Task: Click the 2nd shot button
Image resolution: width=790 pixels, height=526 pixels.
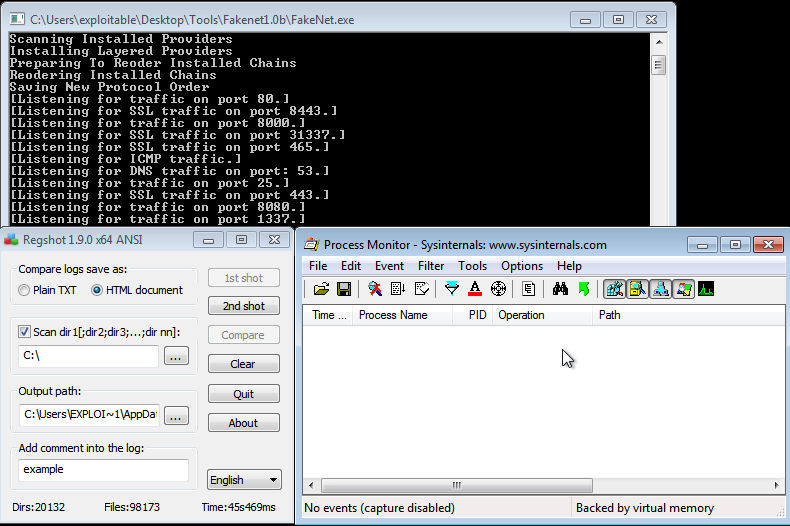Action: click(x=244, y=306)
